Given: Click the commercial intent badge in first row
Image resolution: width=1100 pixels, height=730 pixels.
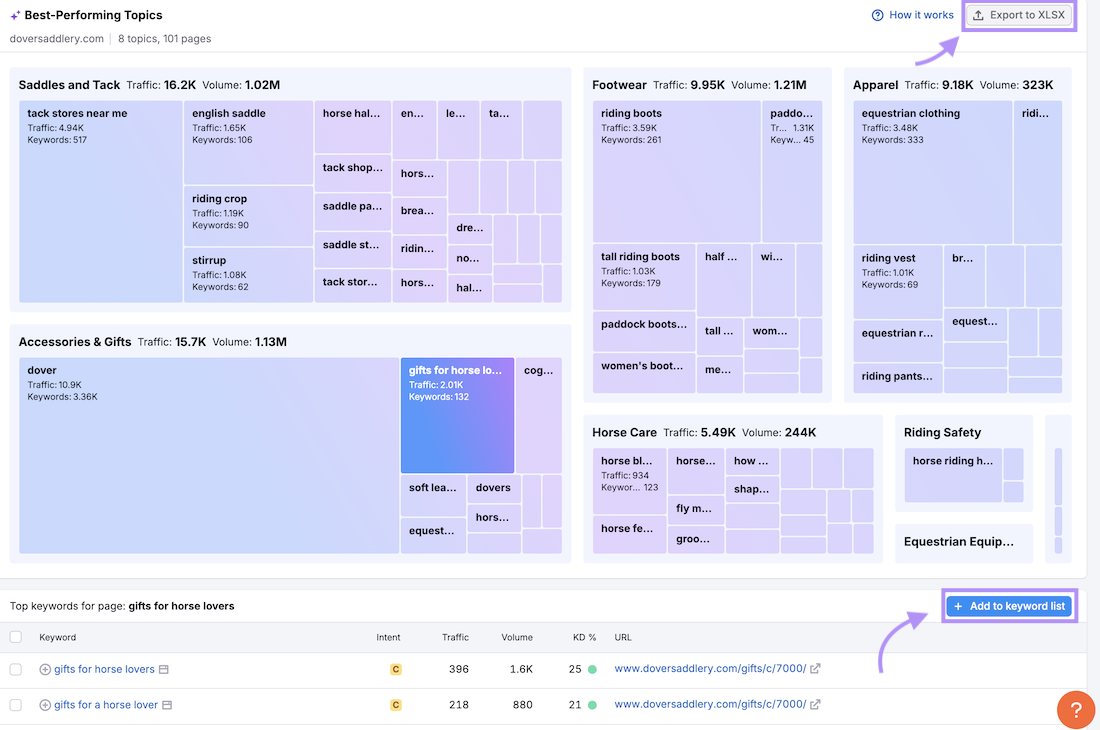Looking at the screenshot, I should tap(395, 670).
